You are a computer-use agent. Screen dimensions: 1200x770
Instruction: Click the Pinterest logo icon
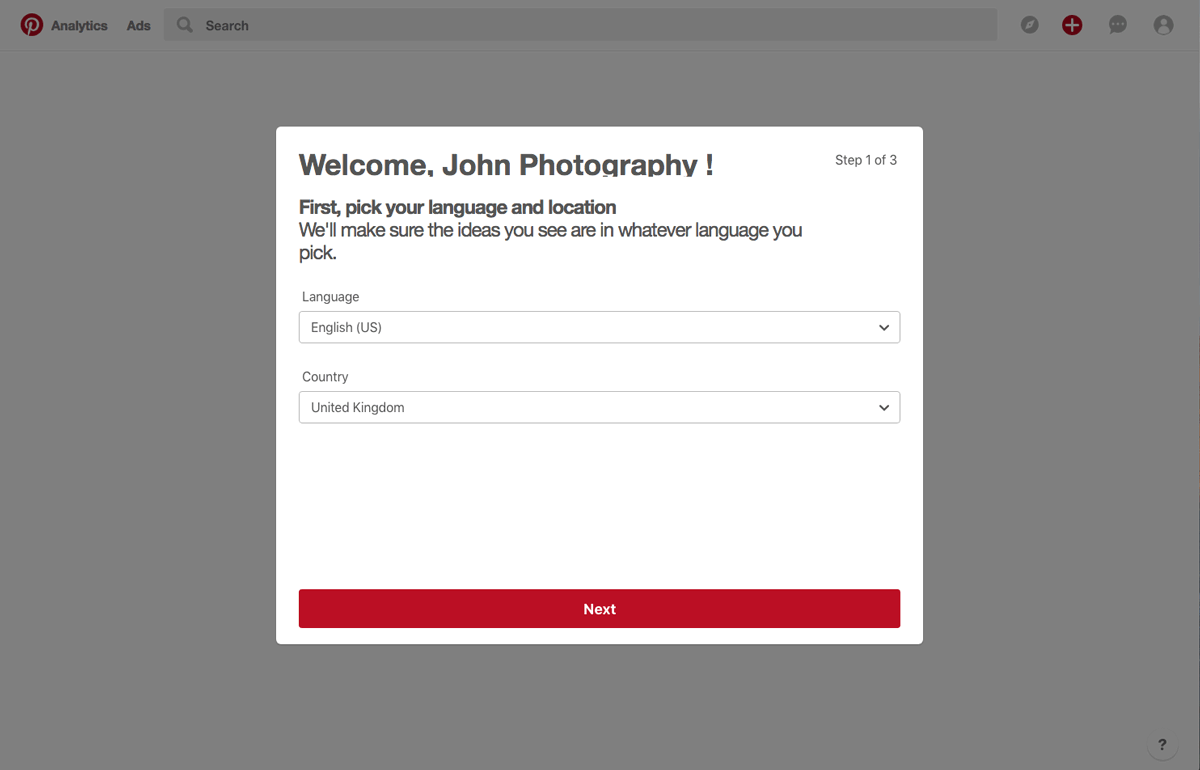32,24
